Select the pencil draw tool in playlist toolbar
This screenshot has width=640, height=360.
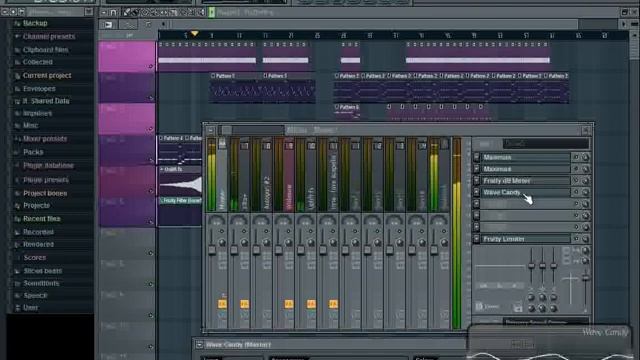click(127, 12)
